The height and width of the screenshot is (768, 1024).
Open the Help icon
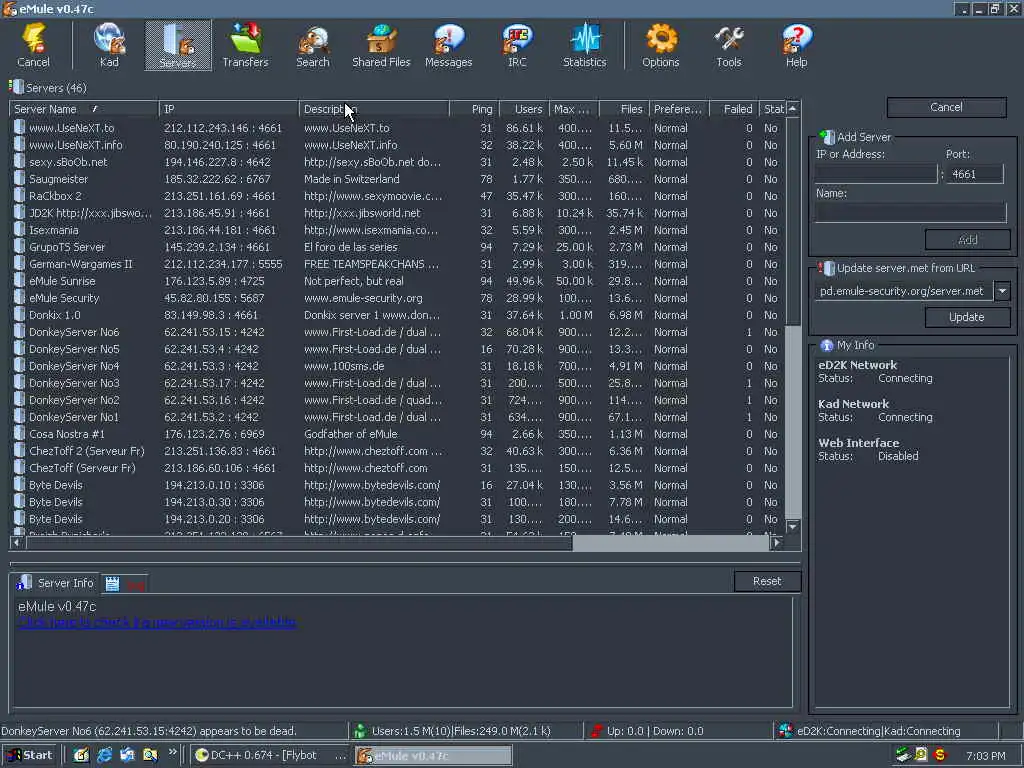click(797, 45)
